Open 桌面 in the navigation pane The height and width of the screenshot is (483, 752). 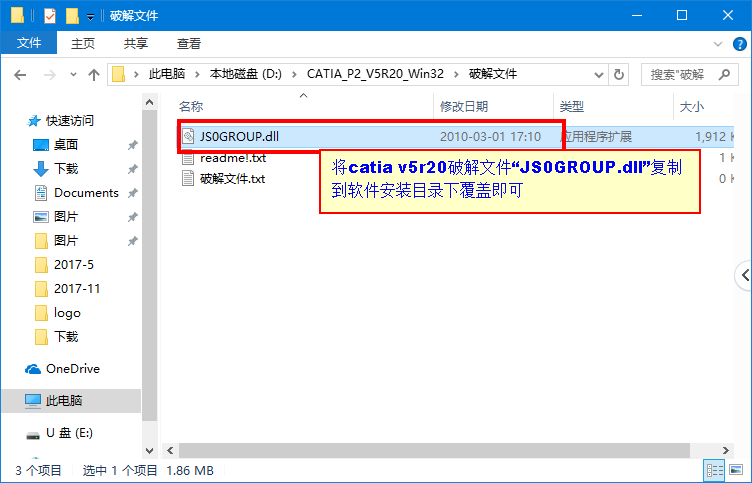[66, 144]
